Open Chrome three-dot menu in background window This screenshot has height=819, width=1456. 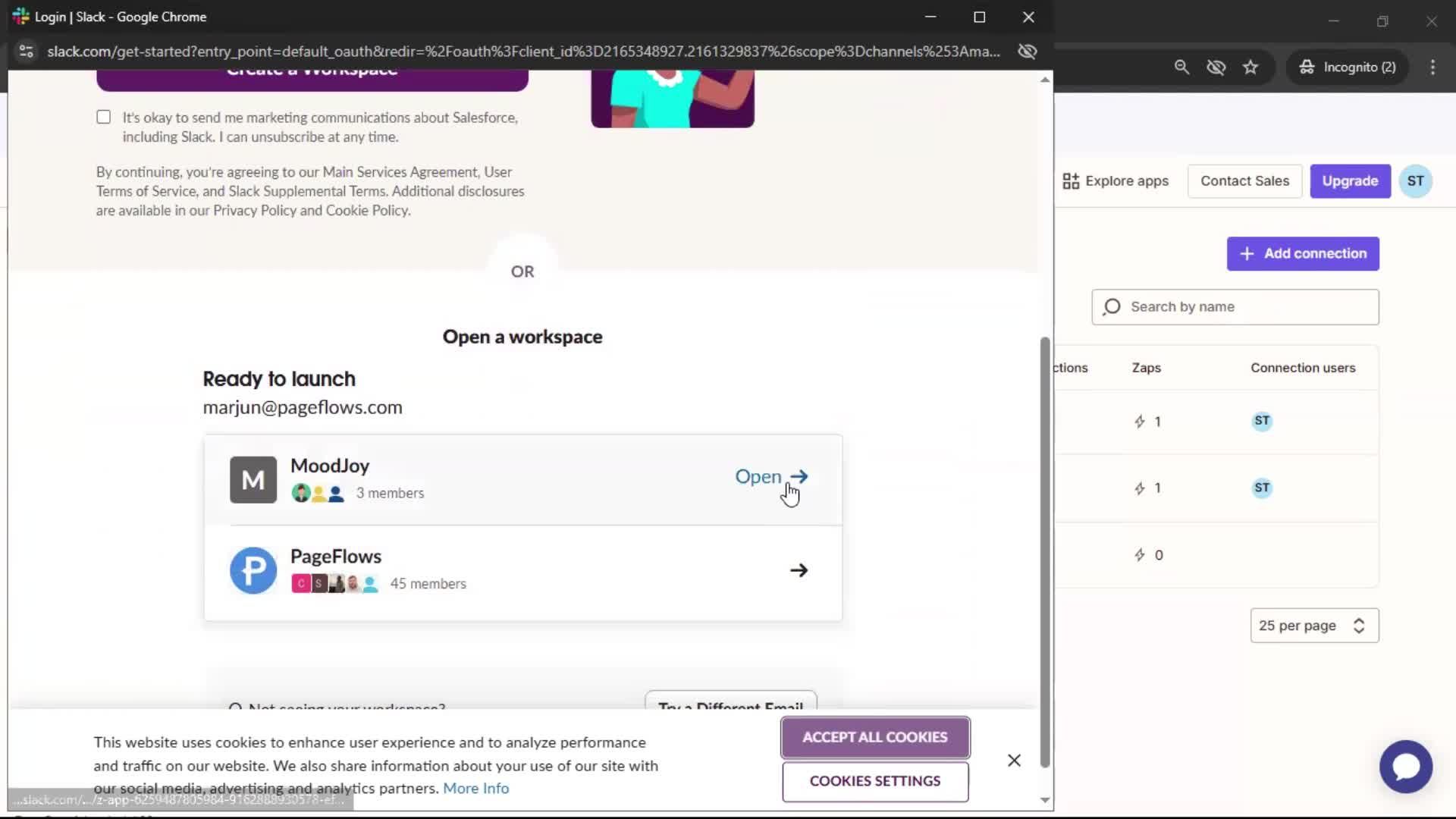[x=1432, y=67]
